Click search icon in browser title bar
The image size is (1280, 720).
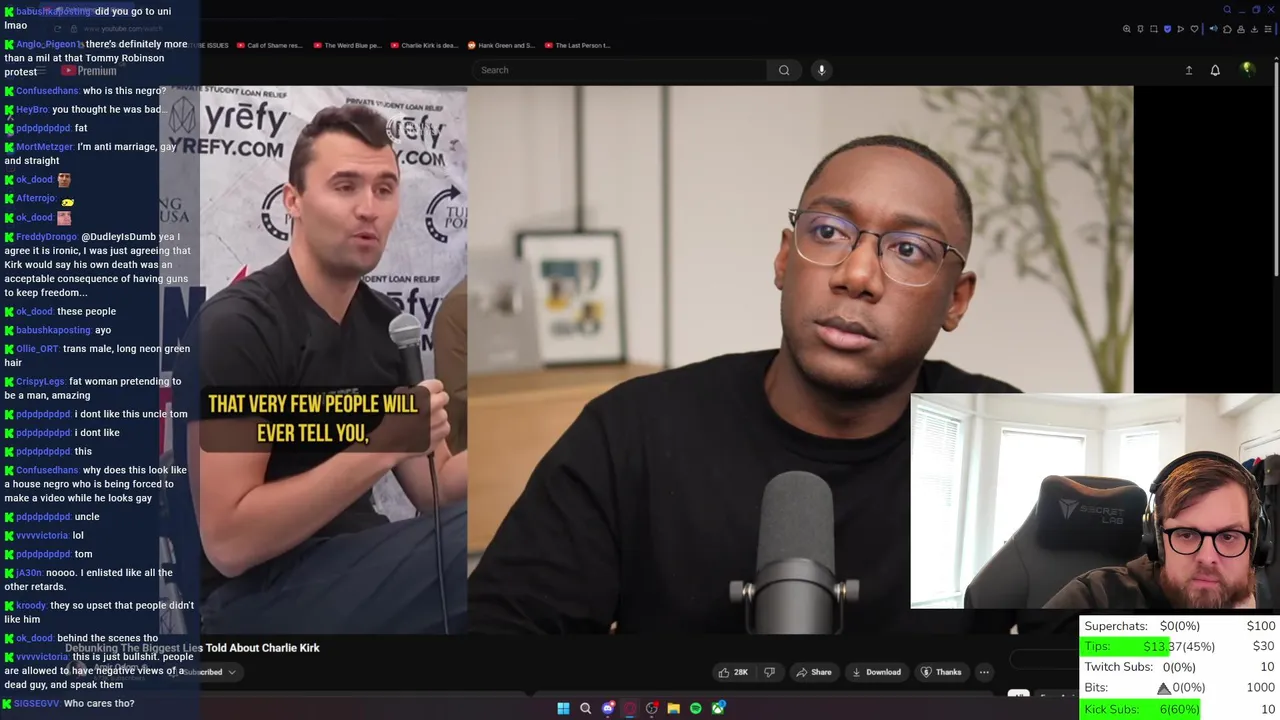click(x=1227, y=10)
